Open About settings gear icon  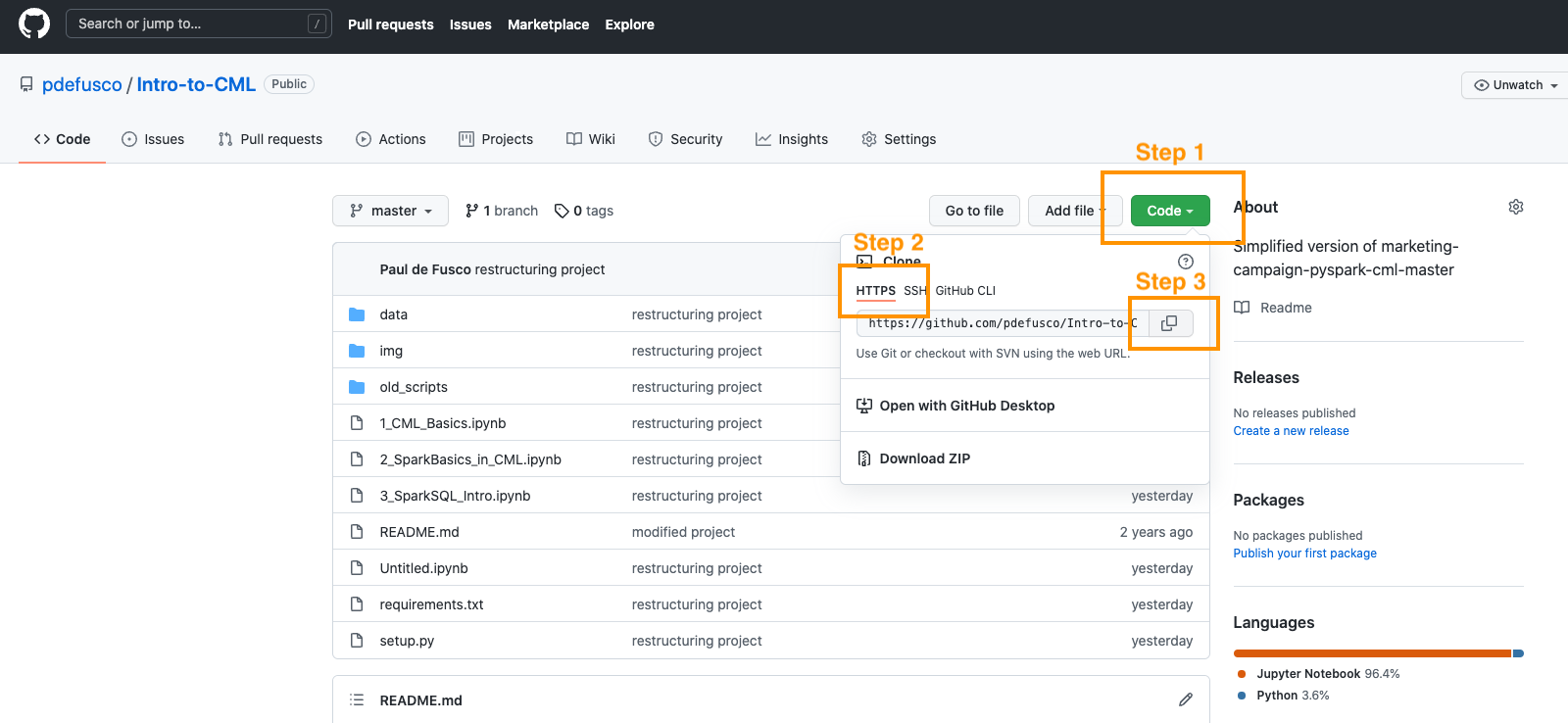click(x=1516, y=207)
